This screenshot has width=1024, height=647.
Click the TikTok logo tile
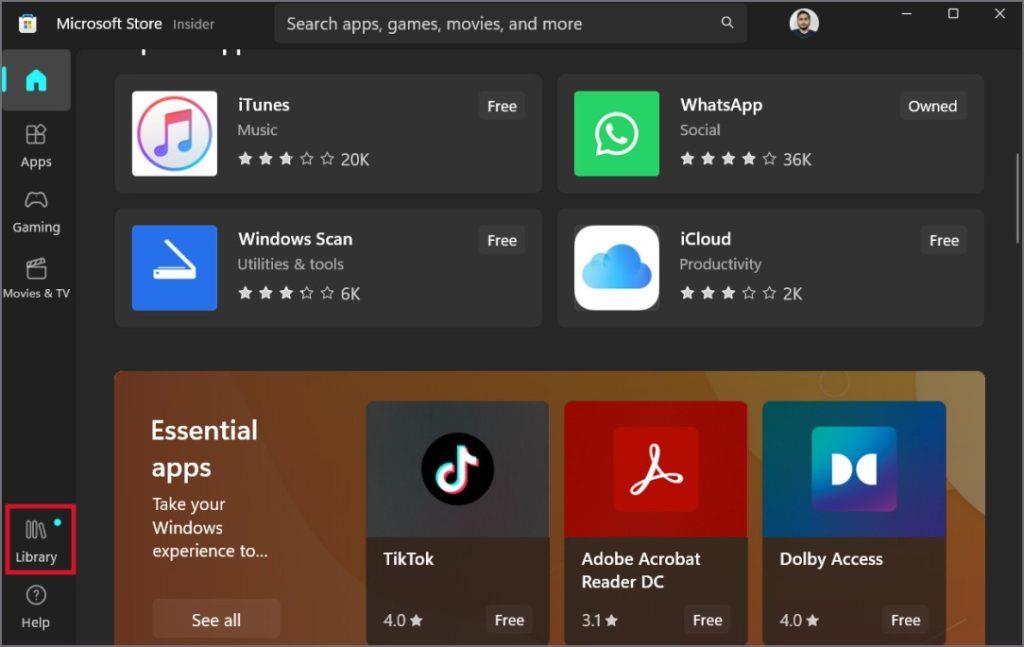click(457, 469)
